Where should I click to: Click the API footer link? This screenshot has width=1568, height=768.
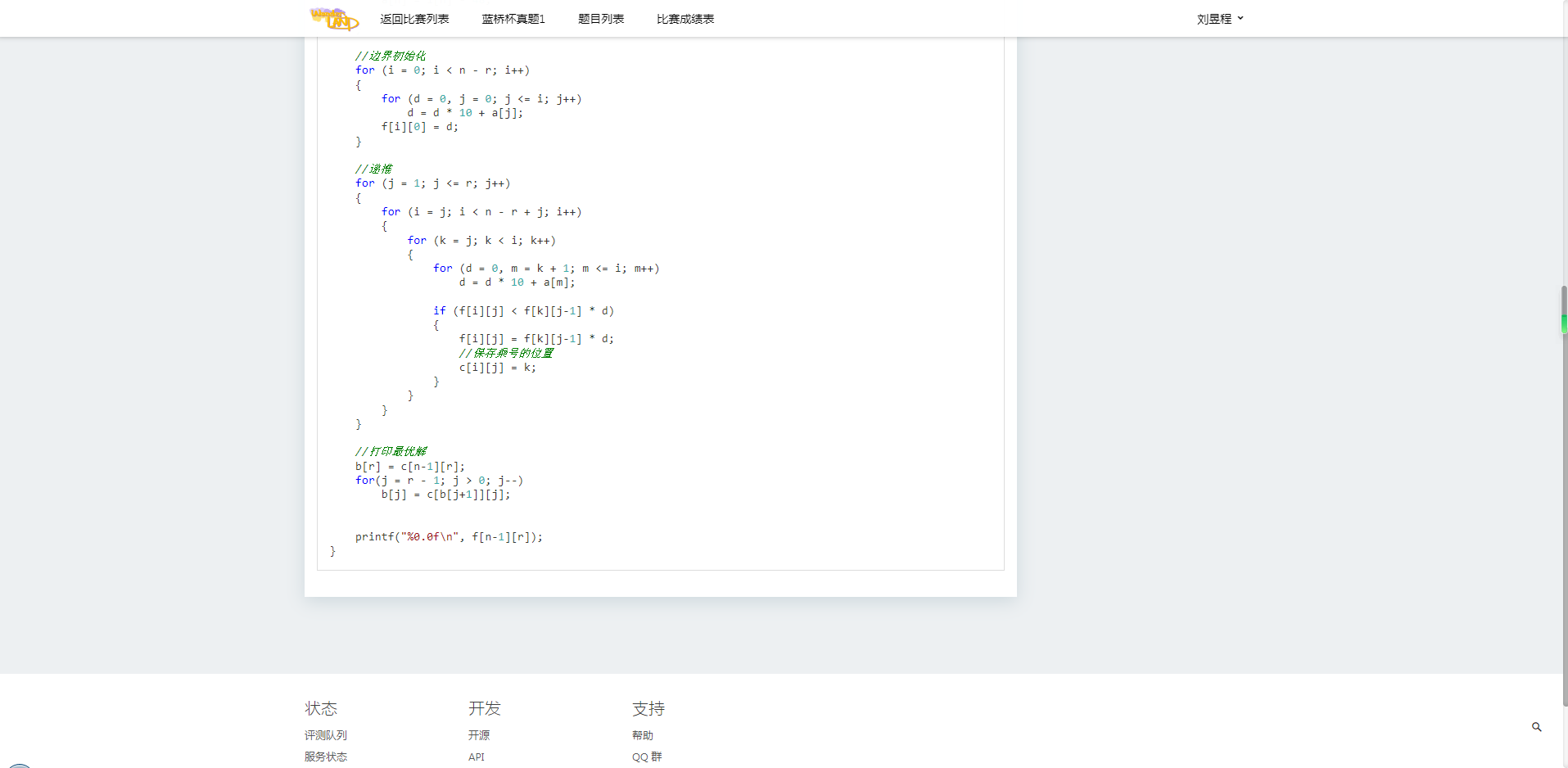click(x=477, y=757)
